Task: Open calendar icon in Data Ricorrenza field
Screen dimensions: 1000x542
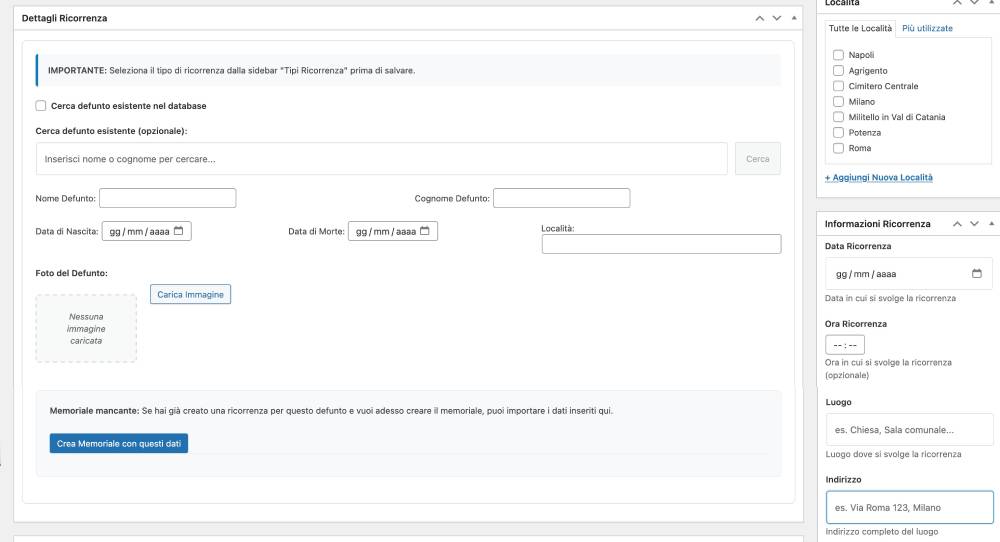Action: point(976,274)
